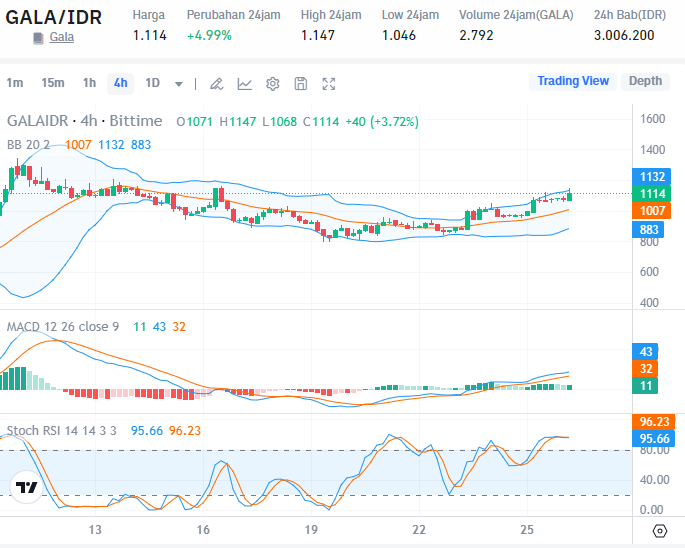The image size is (685, 548).
Task: Switch to Trading View chart
Action: (573, 81)
